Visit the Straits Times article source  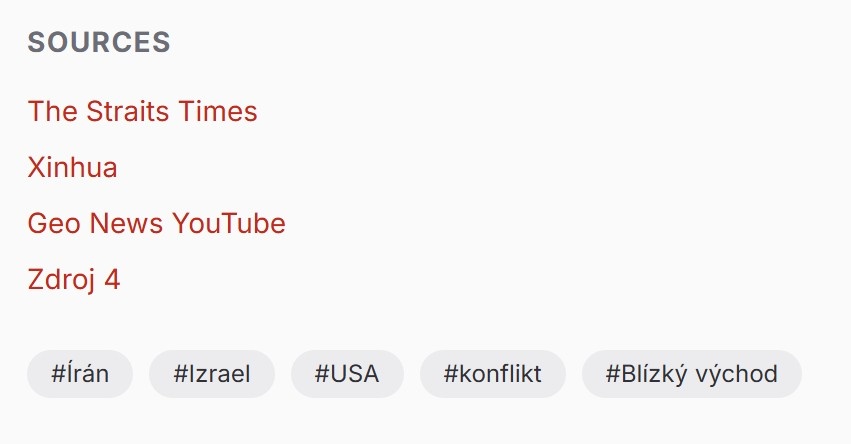(x=142, y=111)
